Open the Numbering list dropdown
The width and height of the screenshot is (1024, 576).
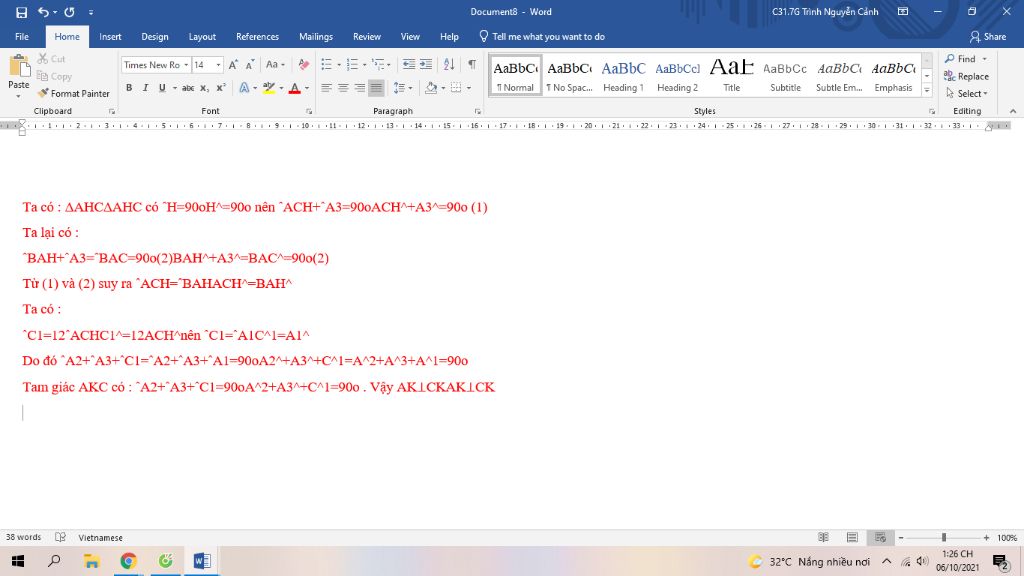point(364,64)
